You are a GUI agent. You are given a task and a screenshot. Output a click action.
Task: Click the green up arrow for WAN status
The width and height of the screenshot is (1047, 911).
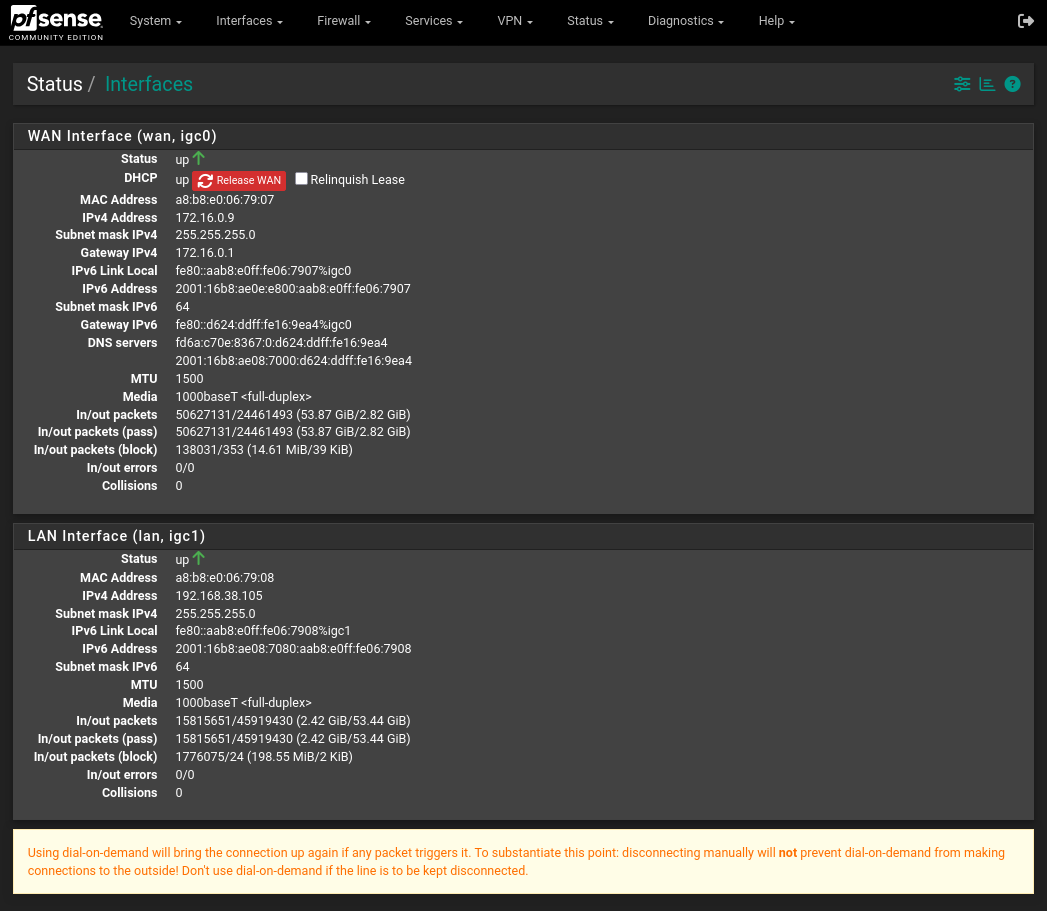[x=199, y=158]
